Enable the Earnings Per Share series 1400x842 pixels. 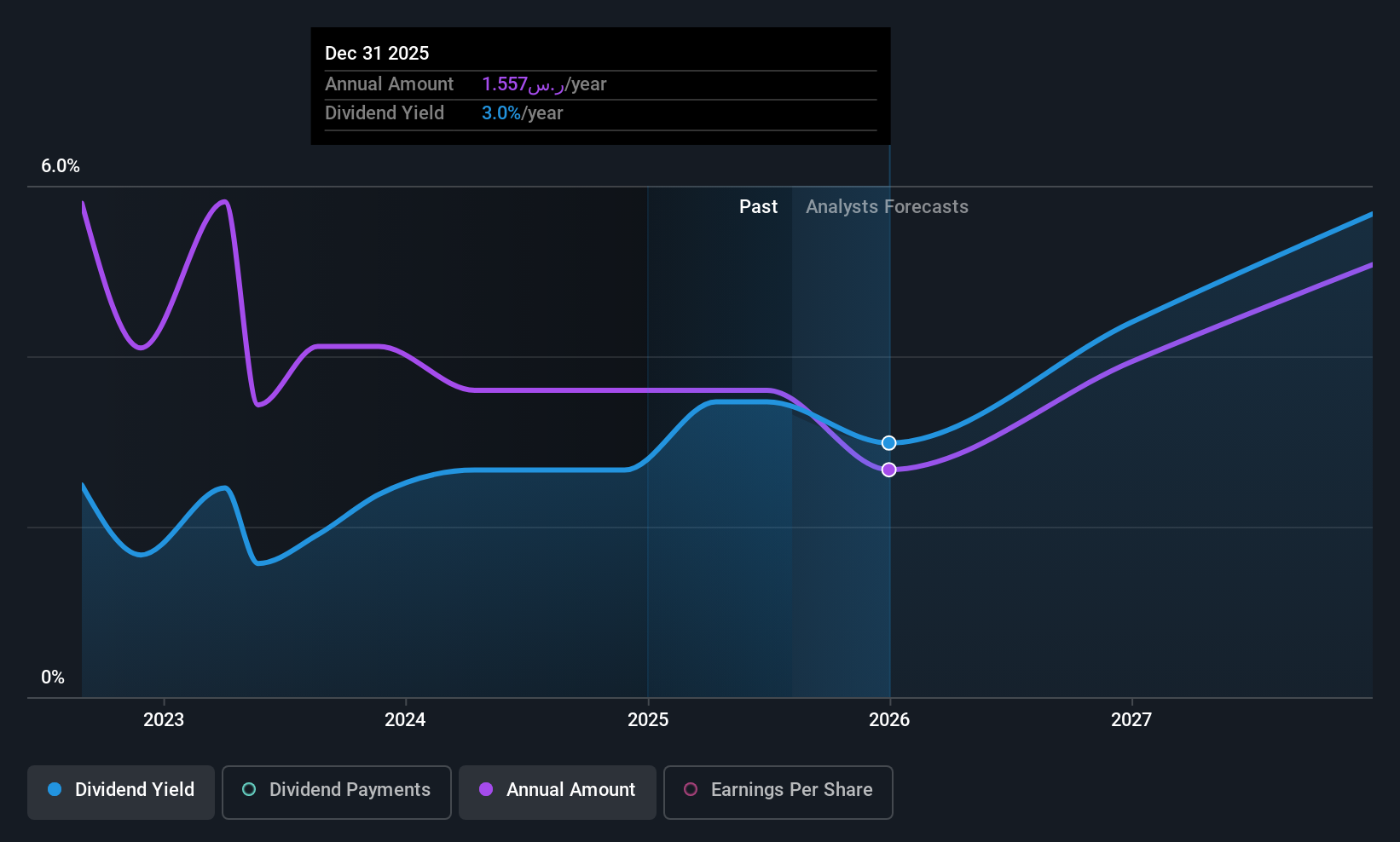coord(778,793)
